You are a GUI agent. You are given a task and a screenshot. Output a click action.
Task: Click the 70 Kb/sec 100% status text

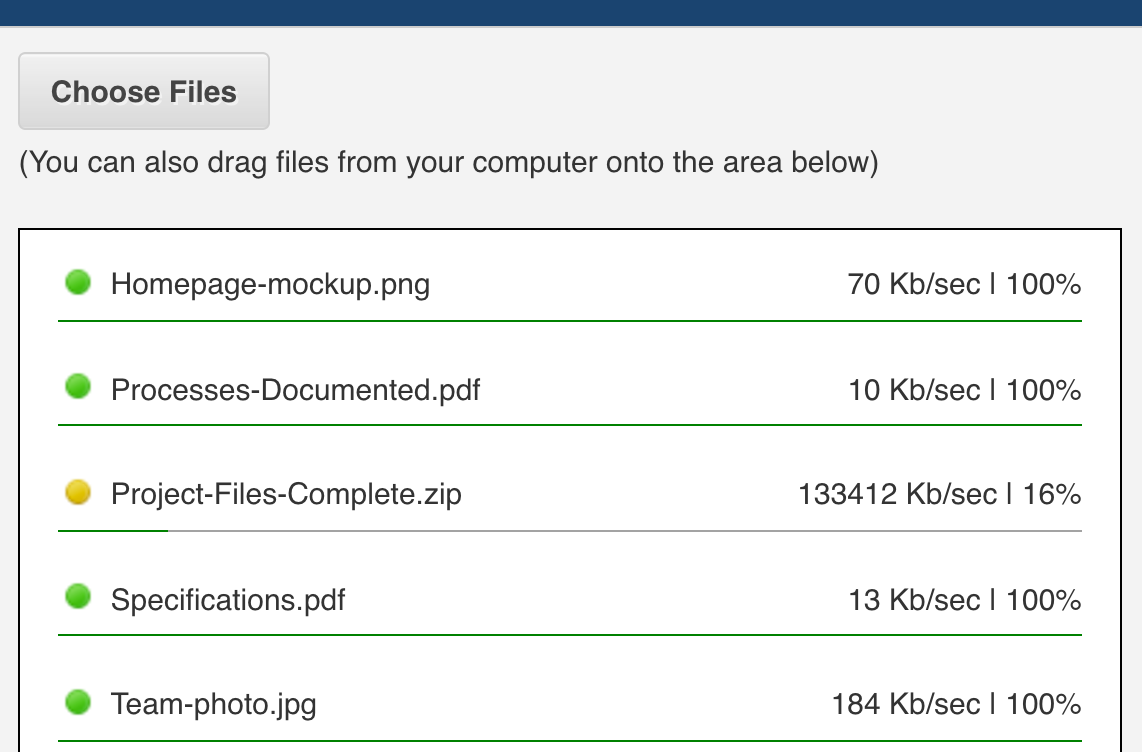[x=964, y=284]
